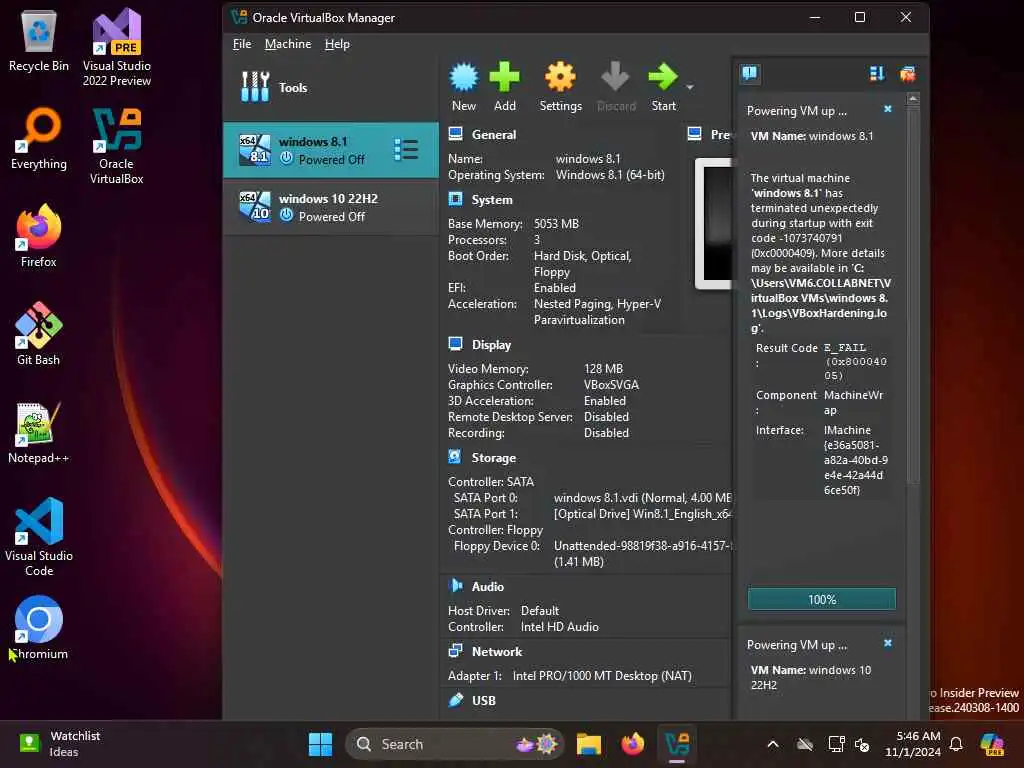1024x768 pixels.
Task: Dismiss windows 8.1 Powering VM up notification
Action: [x=888, y=109]
